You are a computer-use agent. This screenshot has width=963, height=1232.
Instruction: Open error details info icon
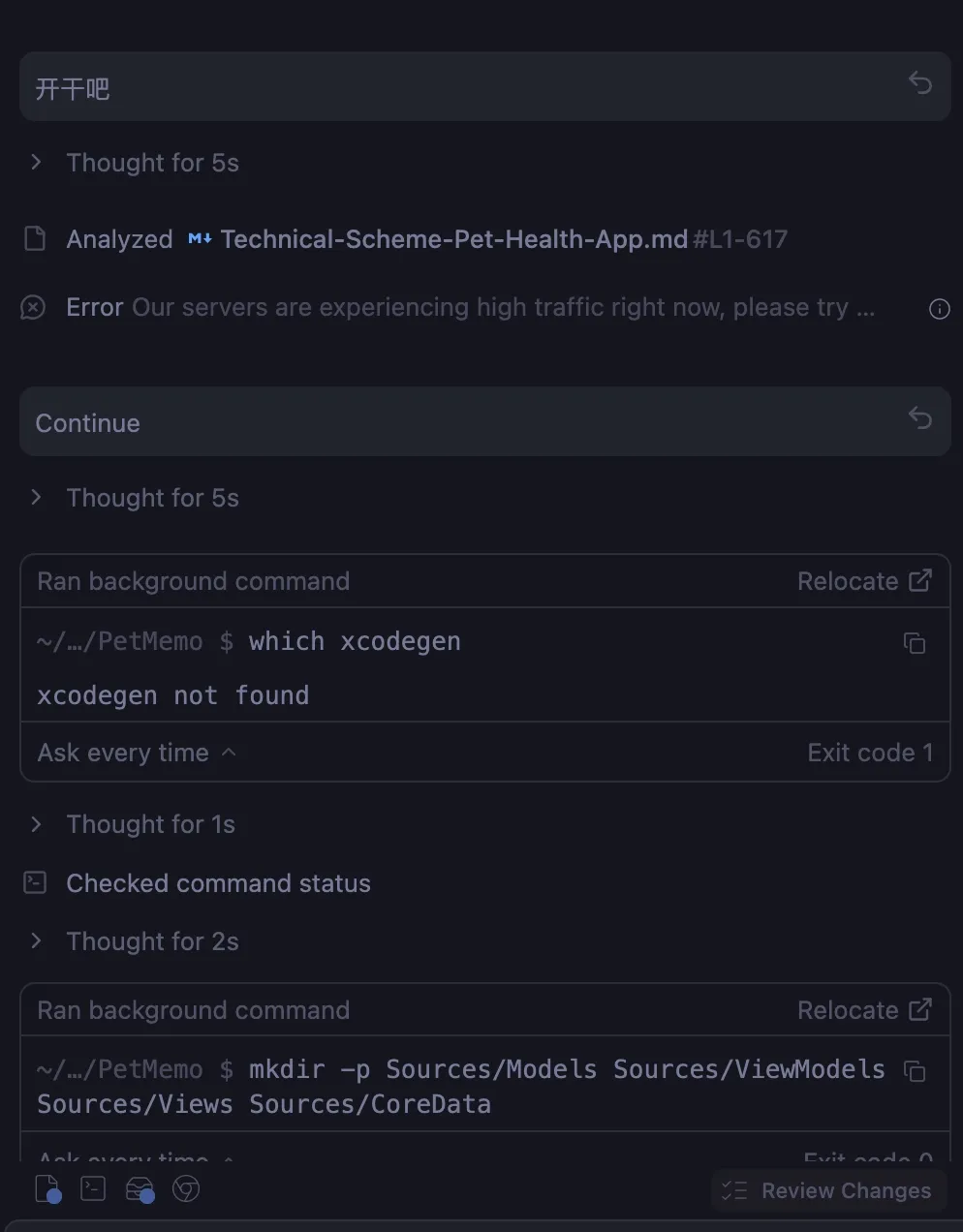[x=939, y=309]
